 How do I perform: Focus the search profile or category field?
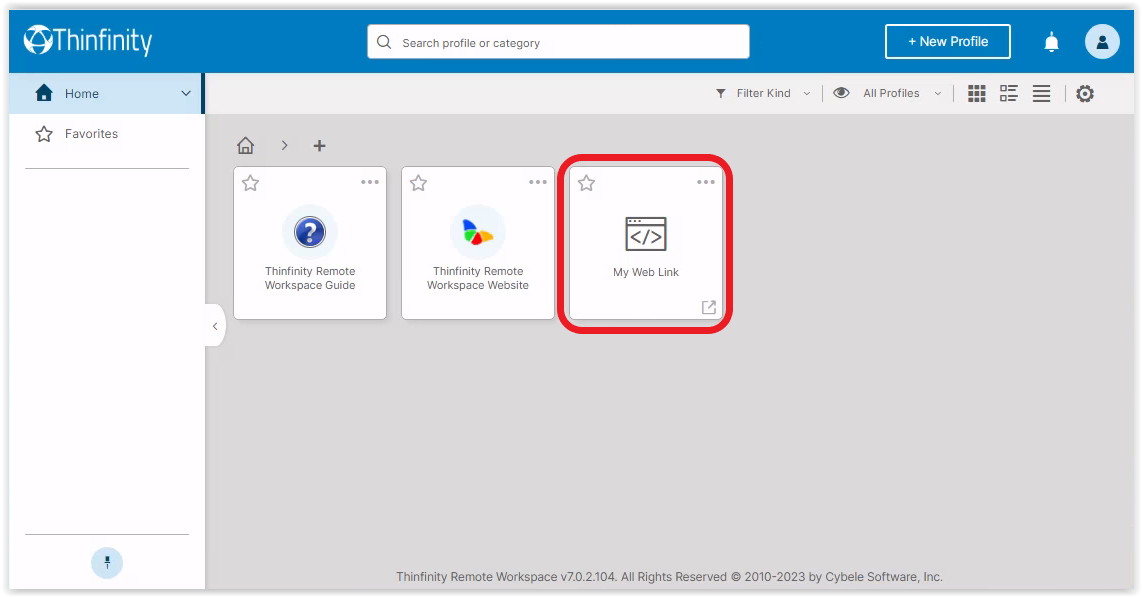click(558, 41)
